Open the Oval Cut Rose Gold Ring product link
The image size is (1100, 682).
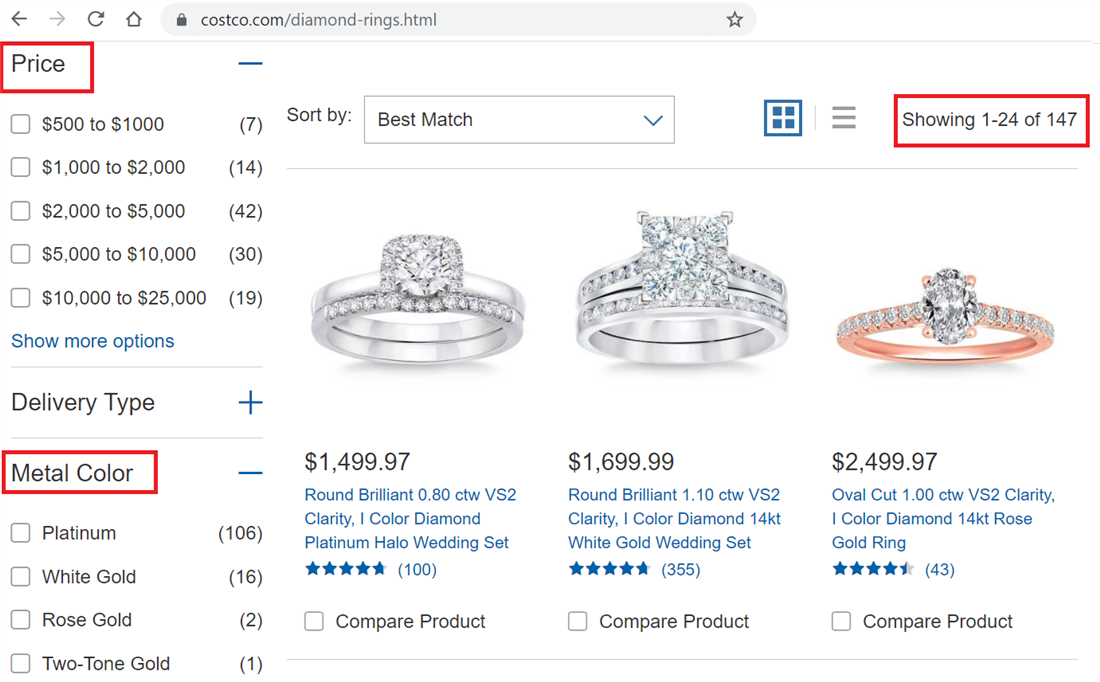click(x=931, y=519)
